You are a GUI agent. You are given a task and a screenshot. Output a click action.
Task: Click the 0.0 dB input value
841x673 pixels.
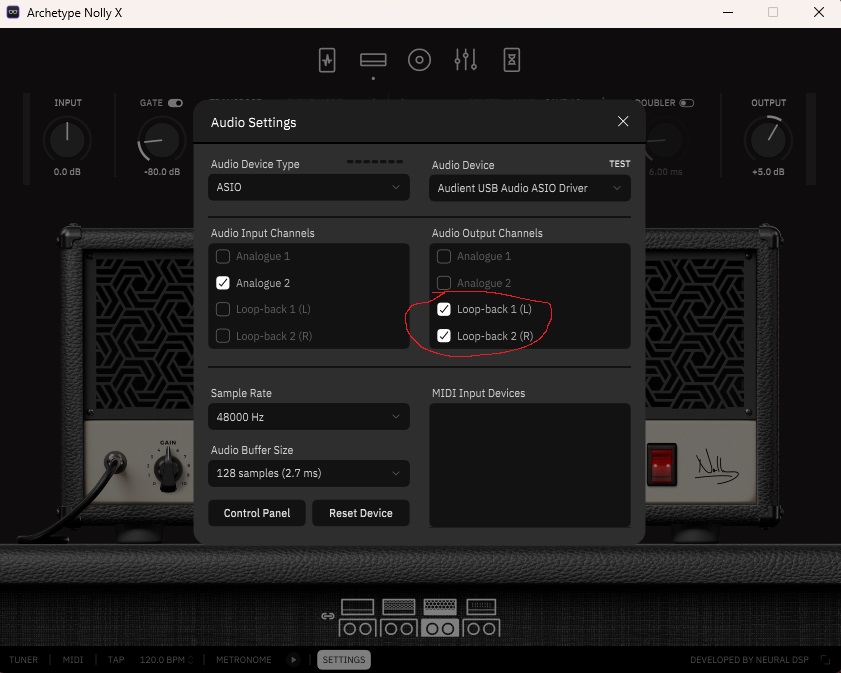point(67,172)
